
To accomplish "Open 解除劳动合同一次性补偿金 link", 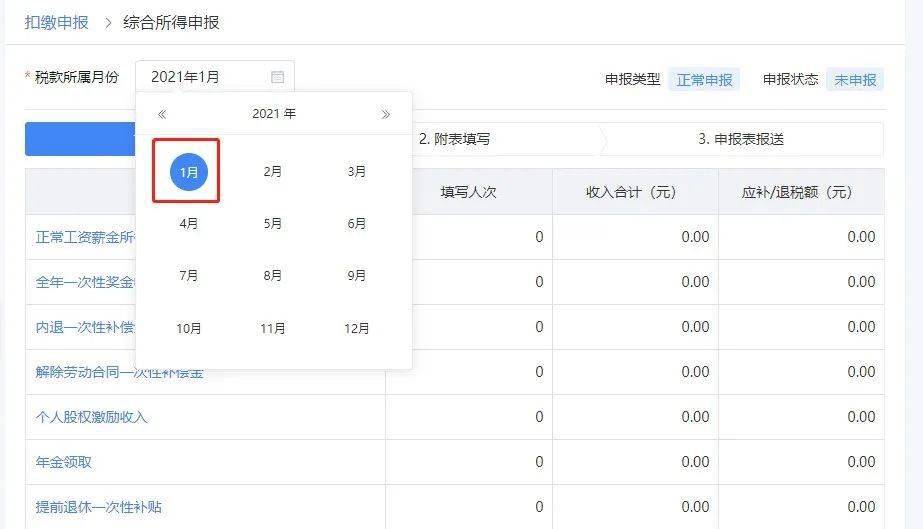I will (x=119, y=372).
